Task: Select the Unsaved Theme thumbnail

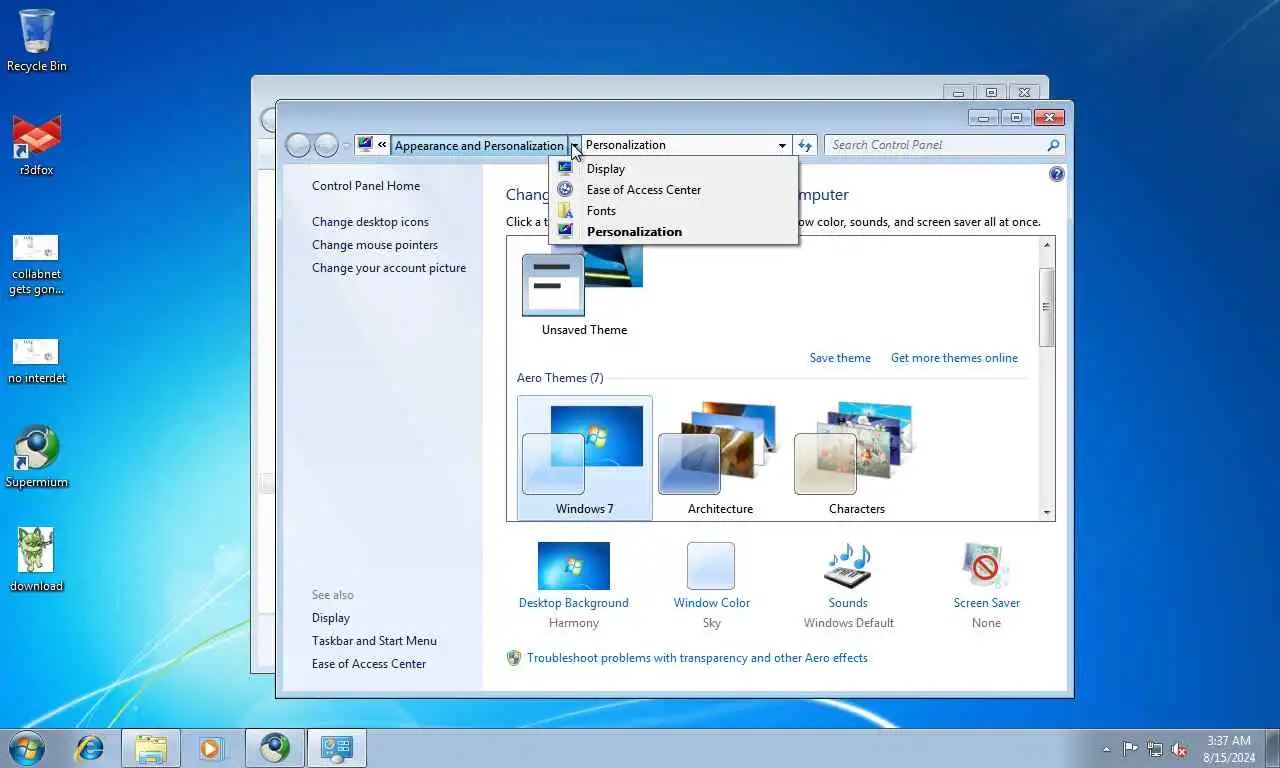Action: (x=584, y=291)
